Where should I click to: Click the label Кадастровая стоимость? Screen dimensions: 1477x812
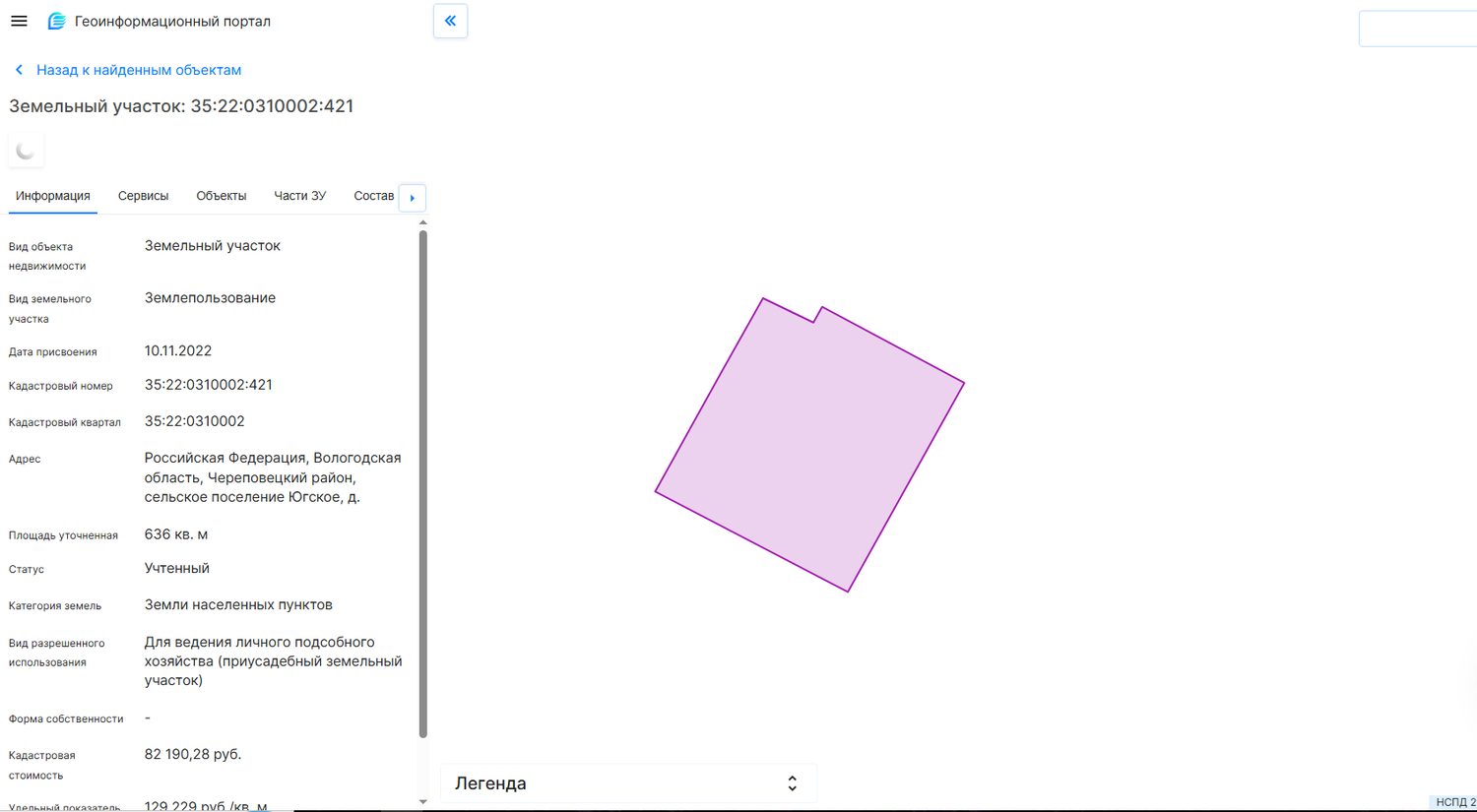pos(42,765)
